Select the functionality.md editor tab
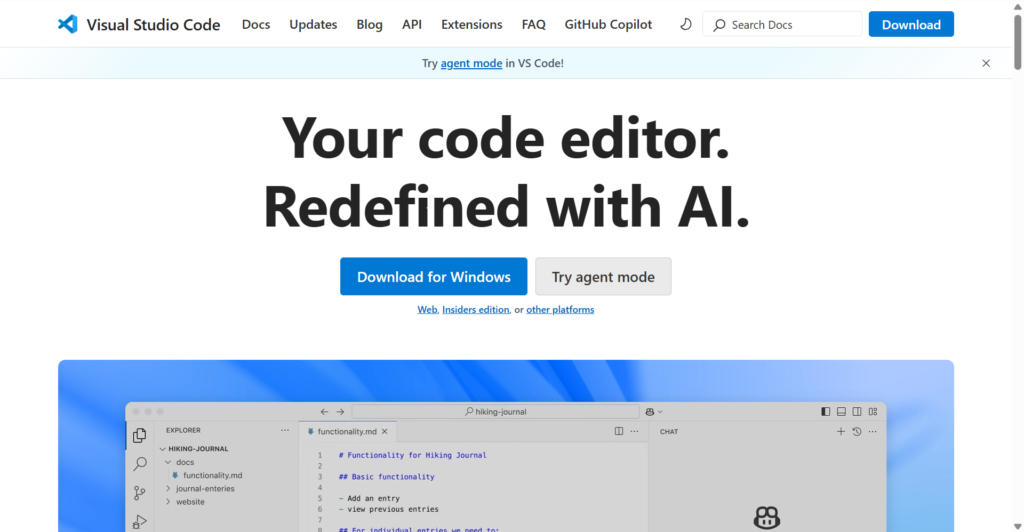The height and width of the screenshot is (532, 1024). [347, 431]
